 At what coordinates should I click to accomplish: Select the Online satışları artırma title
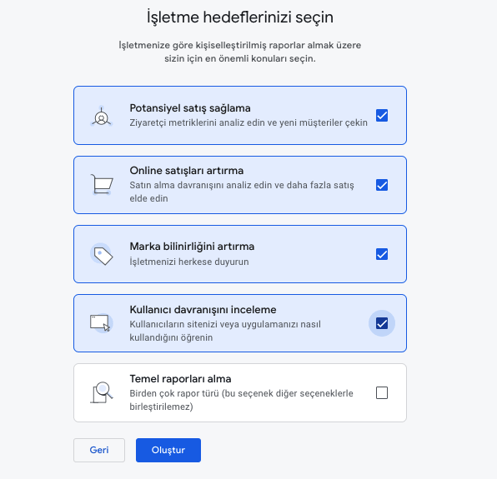(187, 170)
